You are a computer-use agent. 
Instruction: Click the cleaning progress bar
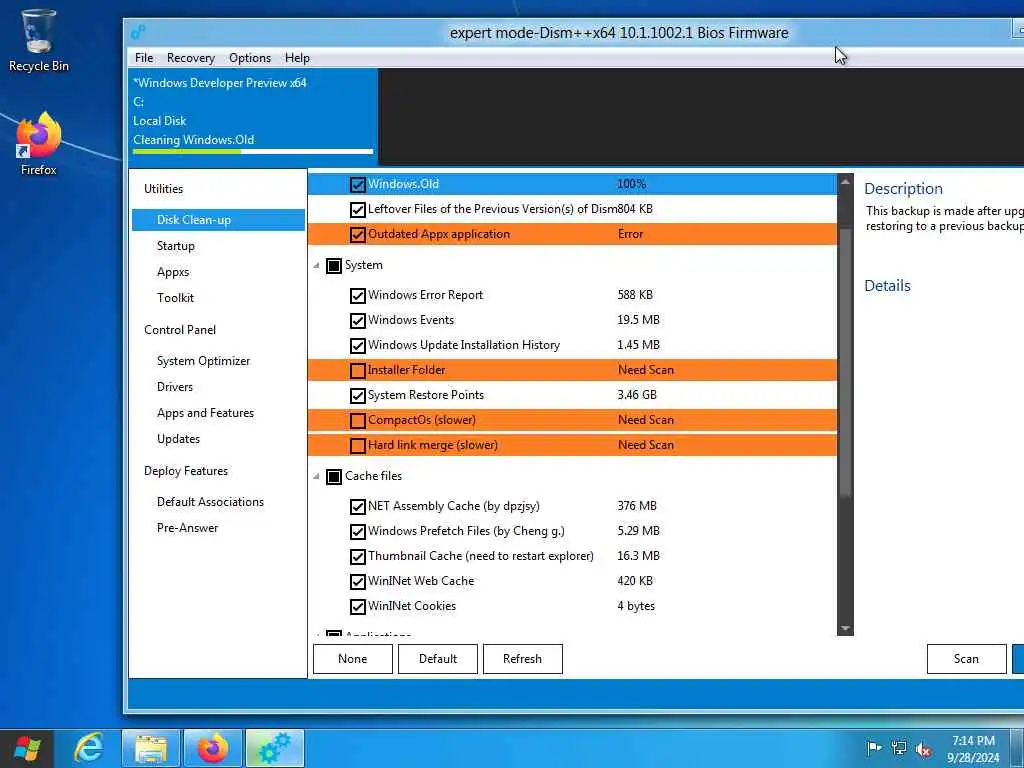coord(253,152)
